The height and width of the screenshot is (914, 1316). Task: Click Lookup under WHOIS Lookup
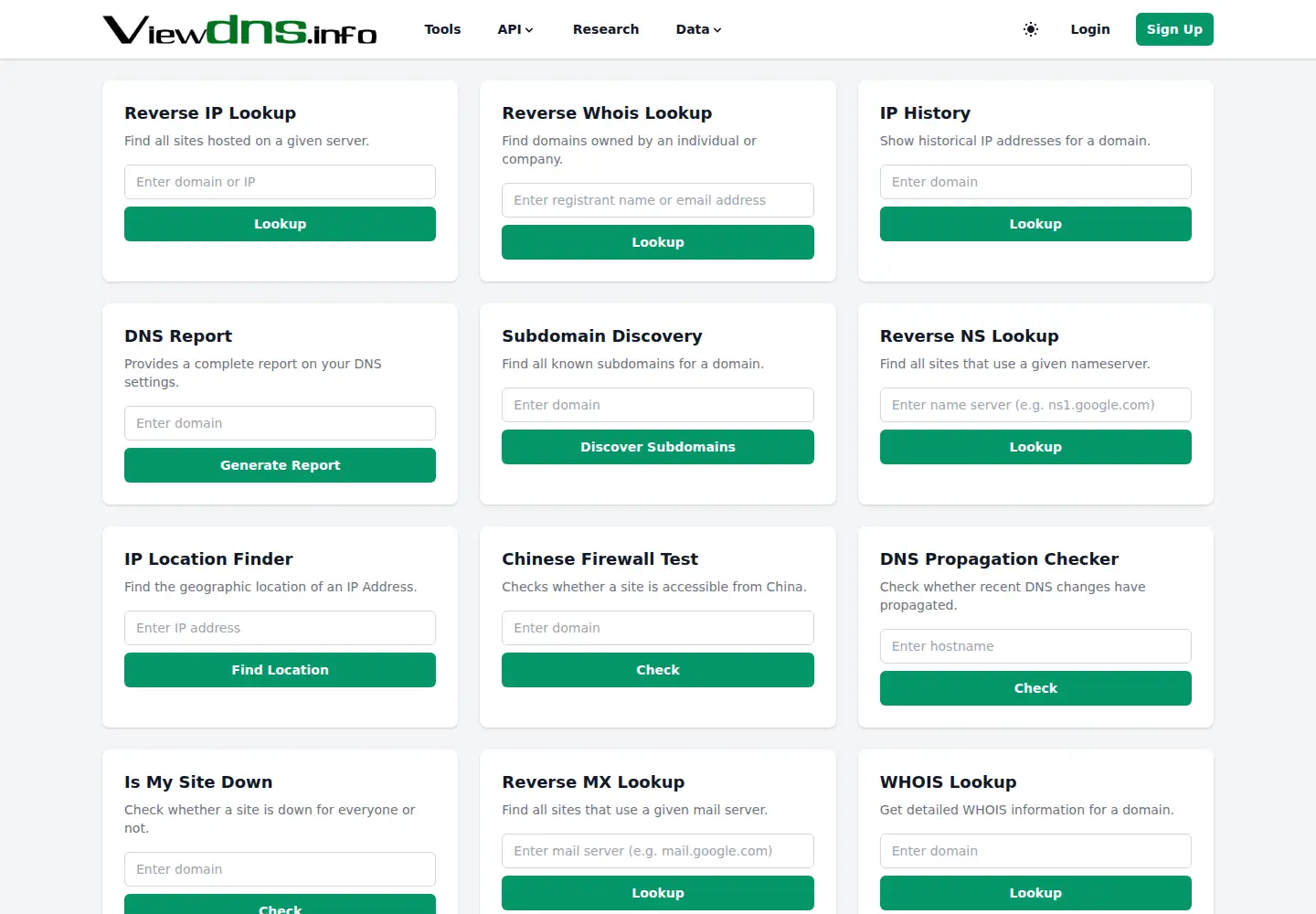pos(1035,893)
